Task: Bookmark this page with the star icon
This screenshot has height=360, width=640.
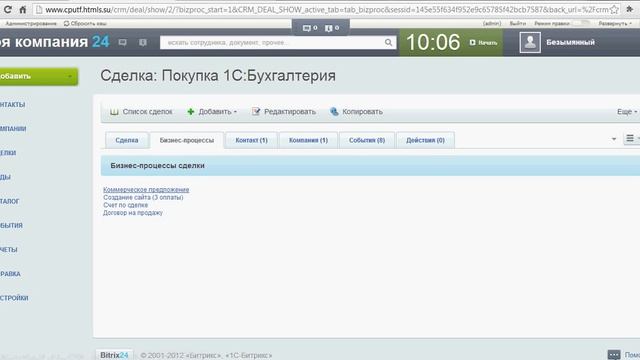Action: tap(614, 9)
